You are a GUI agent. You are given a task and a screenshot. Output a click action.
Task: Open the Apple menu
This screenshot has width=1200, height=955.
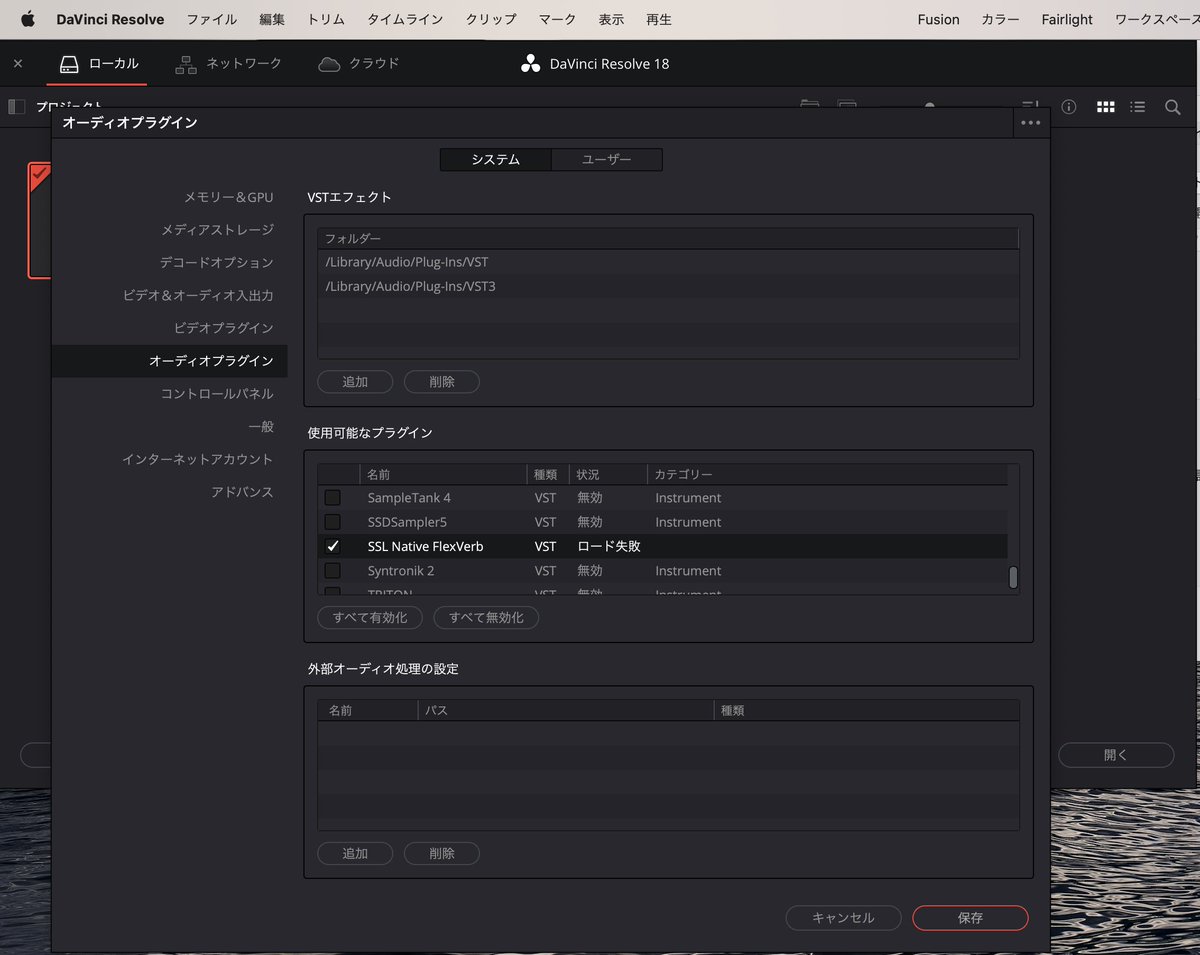point(28,19)
